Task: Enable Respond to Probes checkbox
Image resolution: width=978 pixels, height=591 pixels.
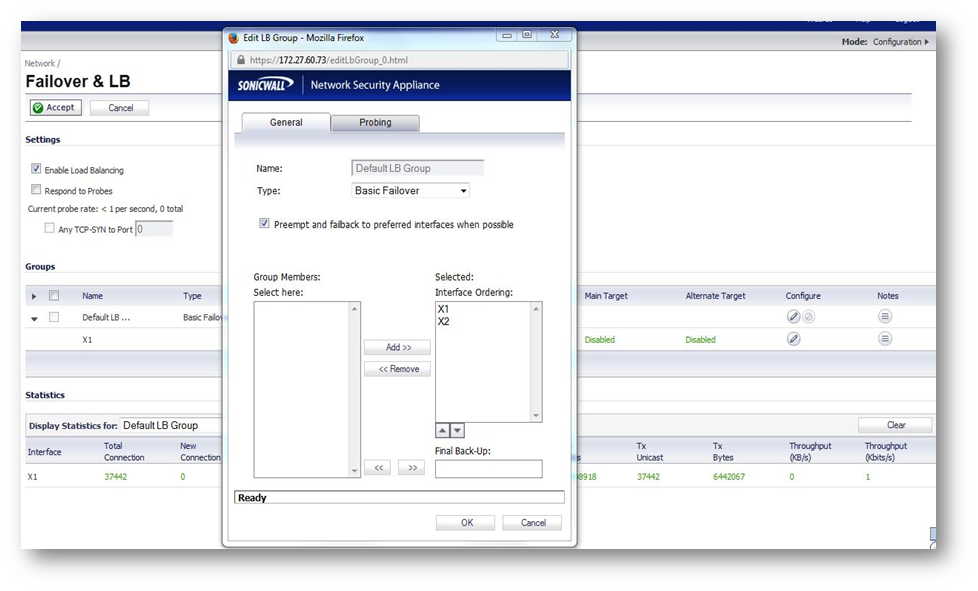Action: tap(37, 190)
